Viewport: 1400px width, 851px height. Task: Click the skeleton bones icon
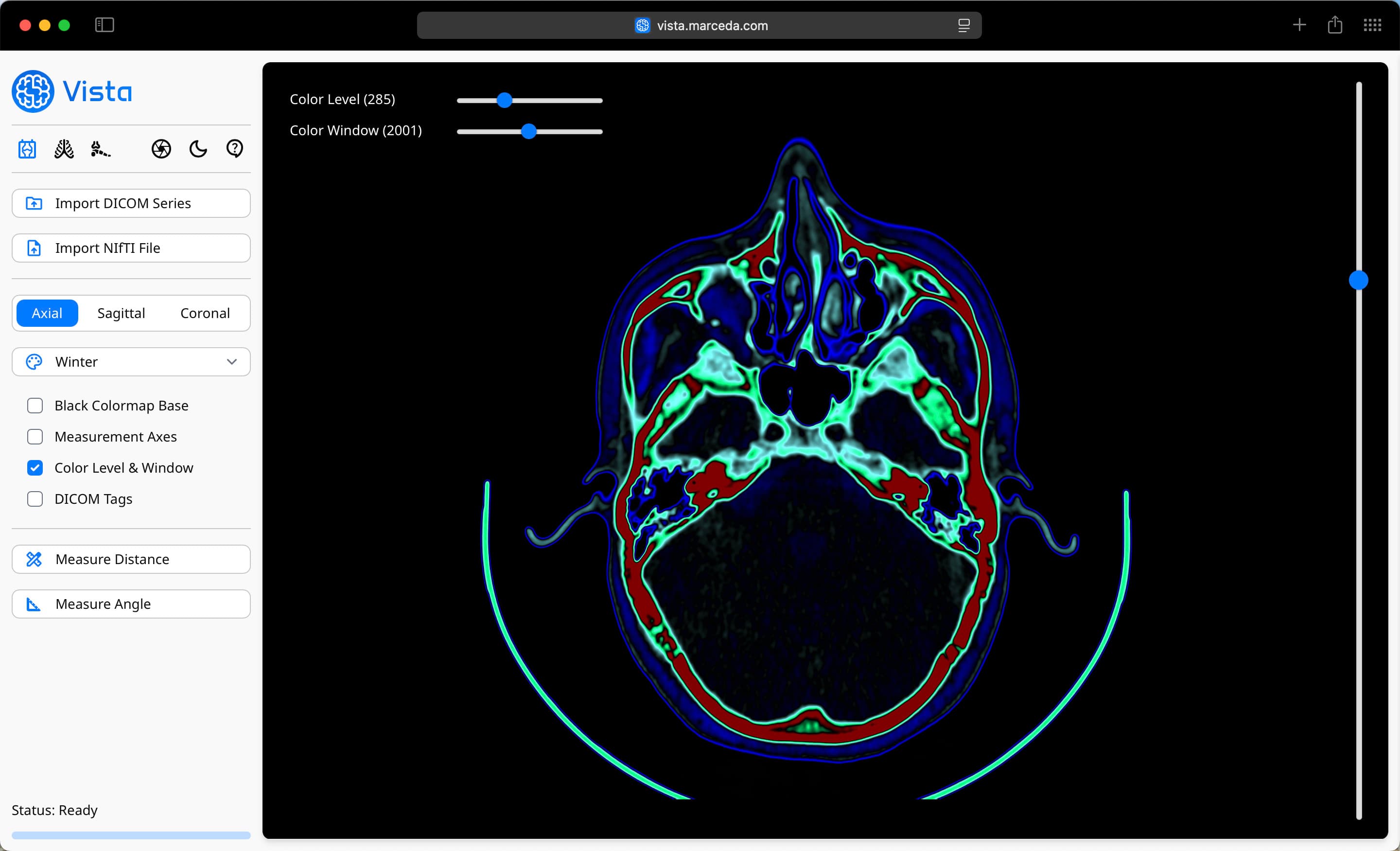point(100,149)
